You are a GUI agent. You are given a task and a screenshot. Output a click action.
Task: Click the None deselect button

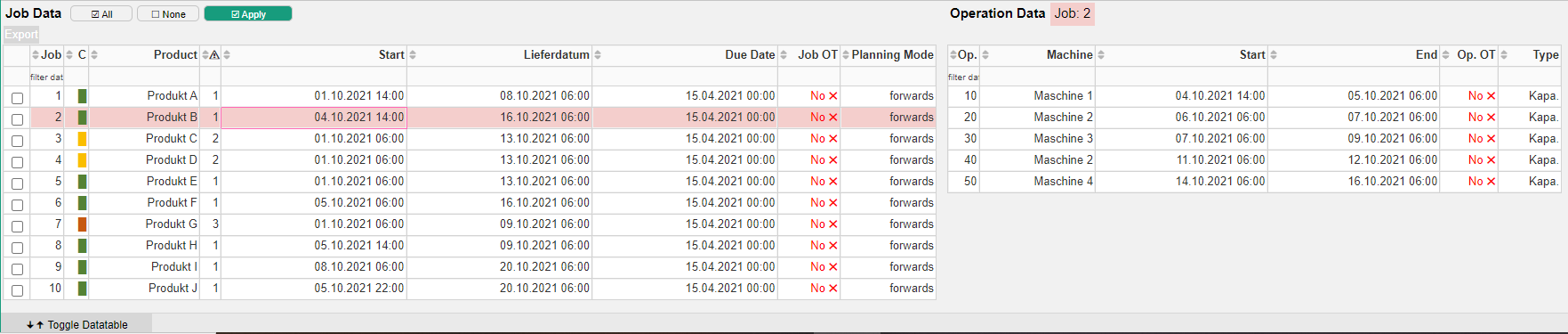168,14
